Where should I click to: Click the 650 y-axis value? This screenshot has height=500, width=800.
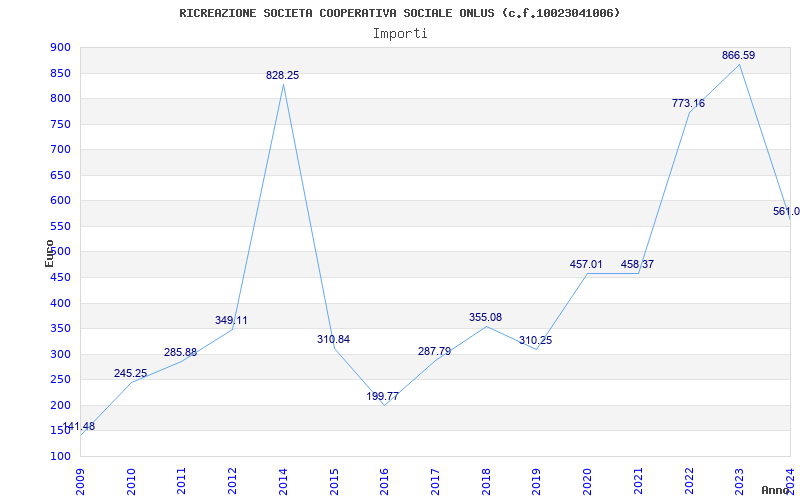coord(60,176)
